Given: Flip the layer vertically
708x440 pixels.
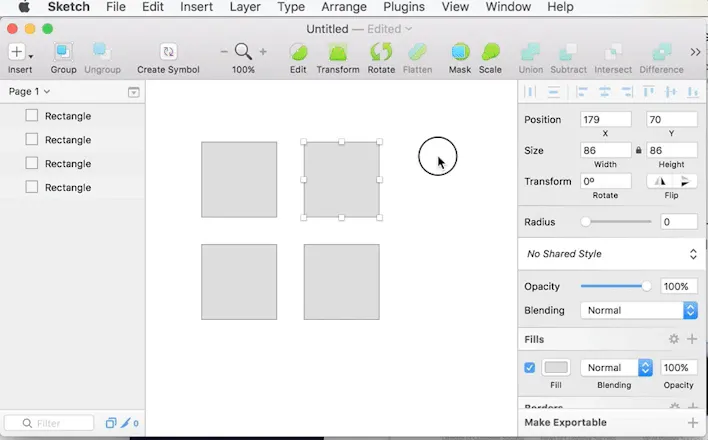Looking at the screenshot, I should [x=685, y=181].
